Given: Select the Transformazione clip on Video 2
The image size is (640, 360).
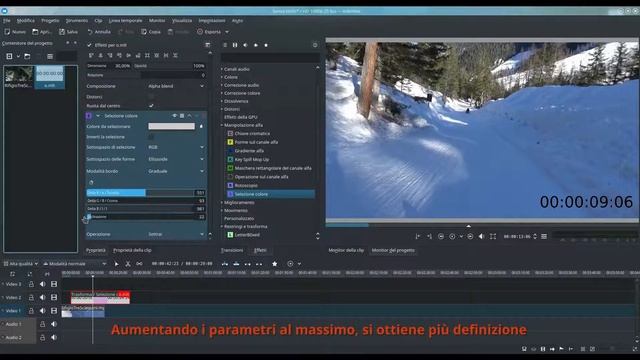Looking at the screenshot, I should pos(100,298).
